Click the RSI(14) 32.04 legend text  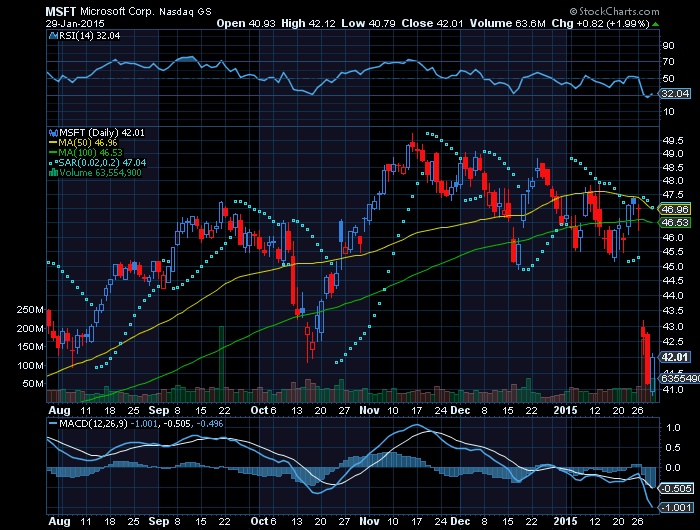(x=89, y=36)
